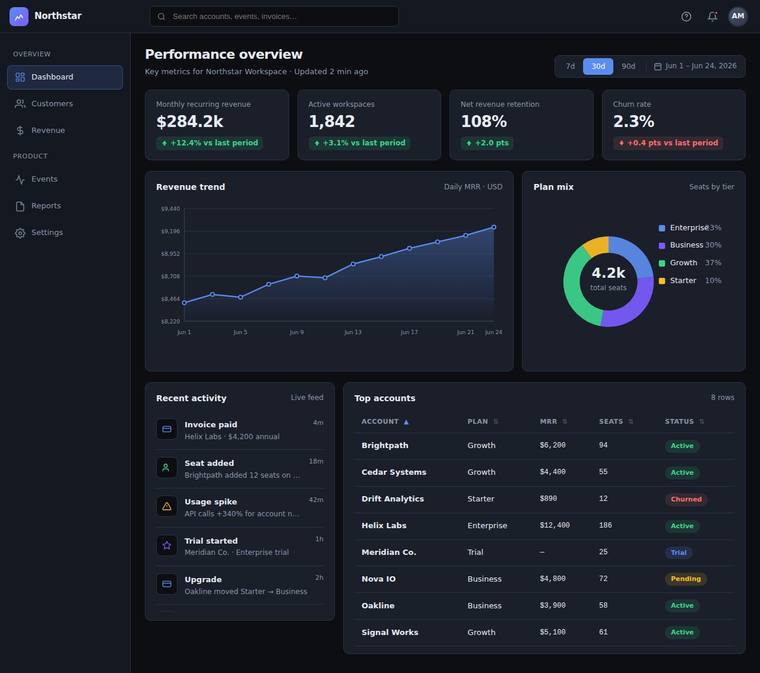The image size is (760, 673).
Task: Click the Reports document icon
Action: [20, 206]
